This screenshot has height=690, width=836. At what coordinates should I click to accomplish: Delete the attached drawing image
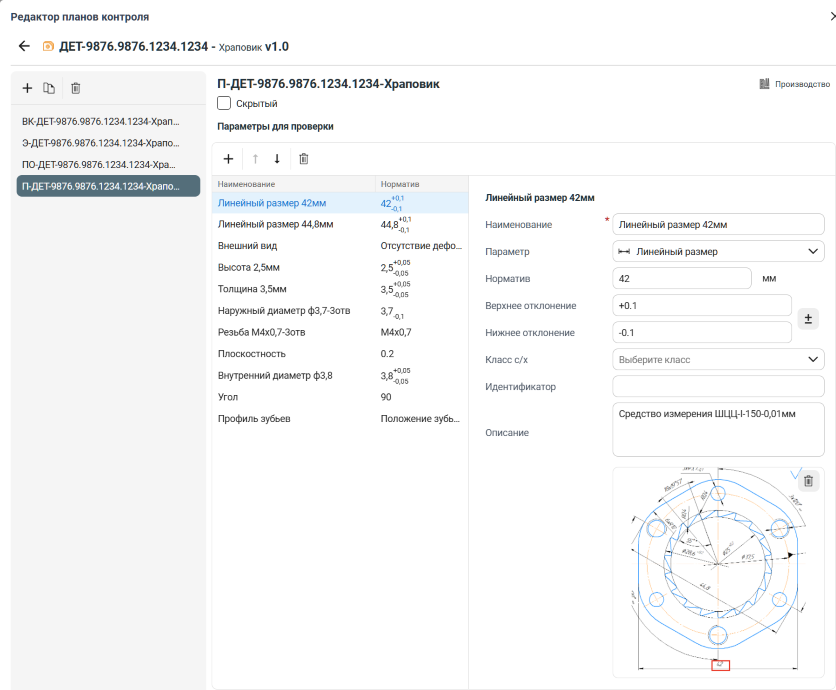tap(808, 481)
